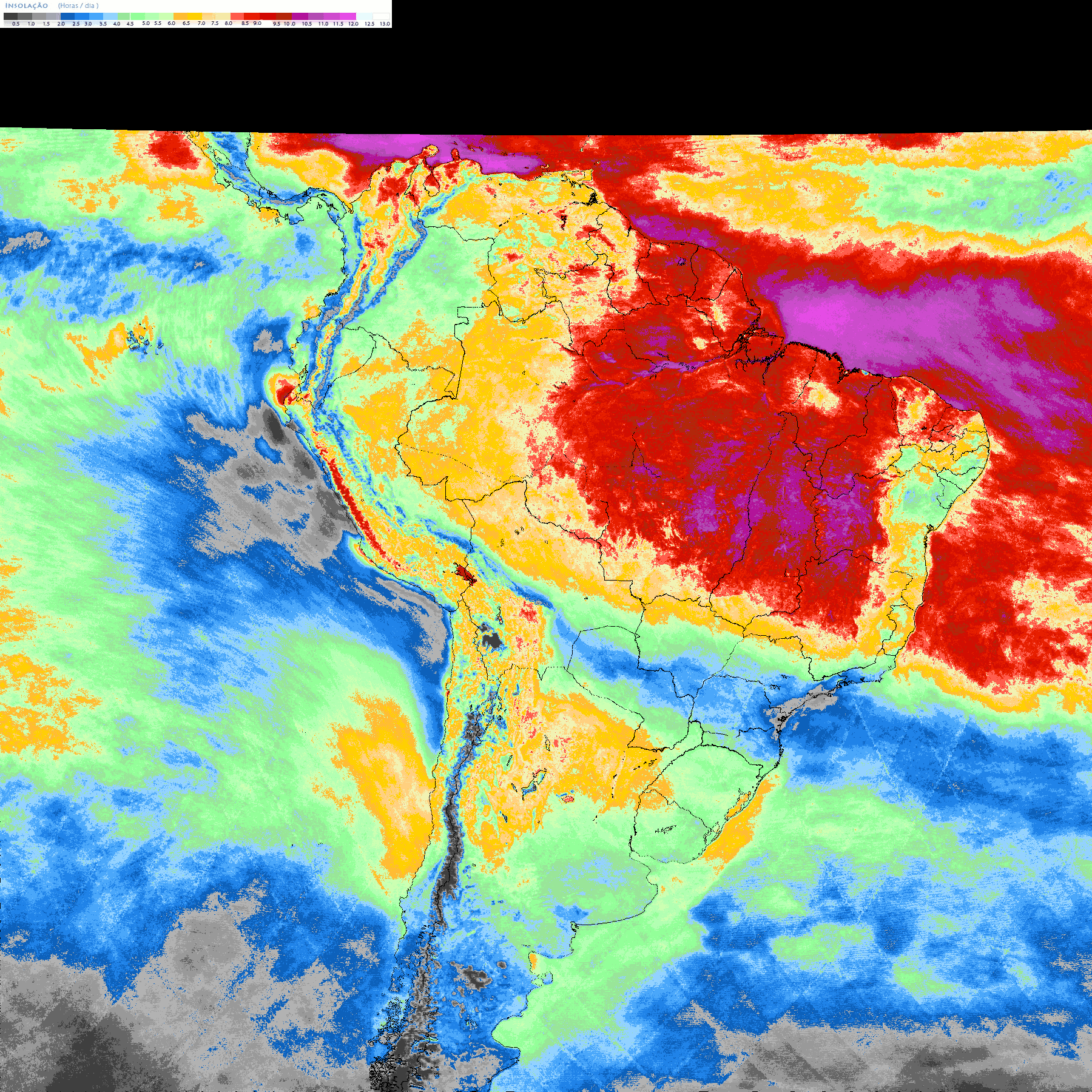Click the 8.5 legend value
The height and width of the screenshot is (1092, 1092).
(245, 23)
